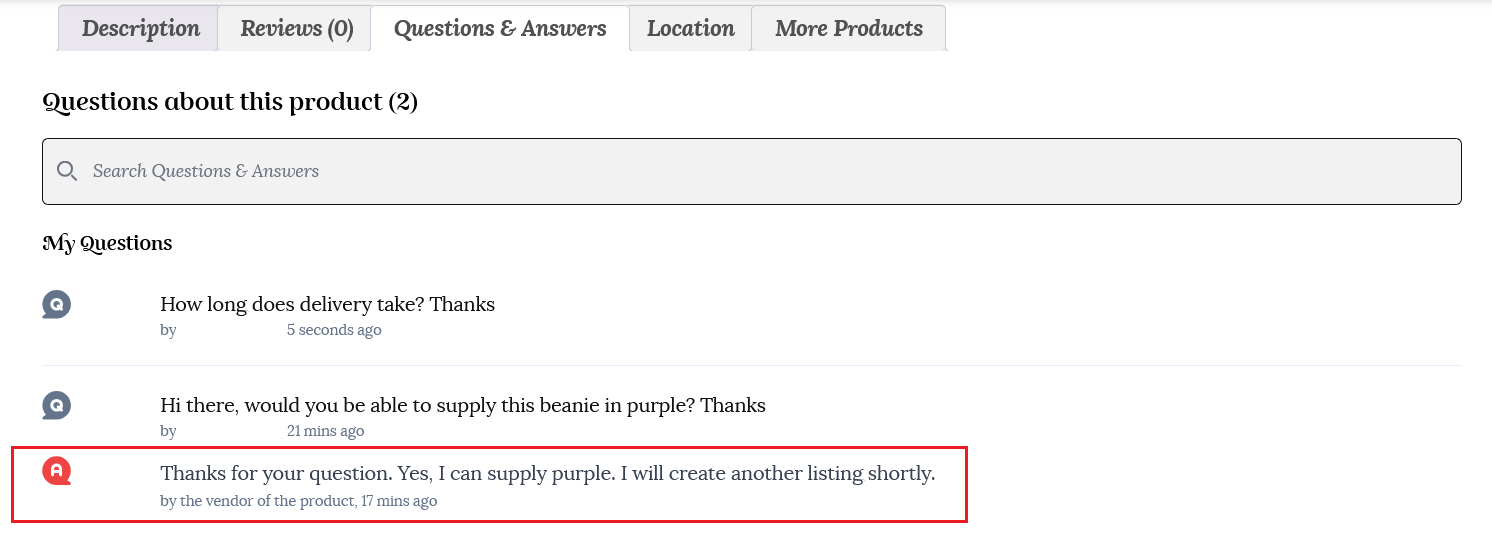Show the More Products tab
The height and width of the screenshot is (545, 1492).
pos(848,28)
